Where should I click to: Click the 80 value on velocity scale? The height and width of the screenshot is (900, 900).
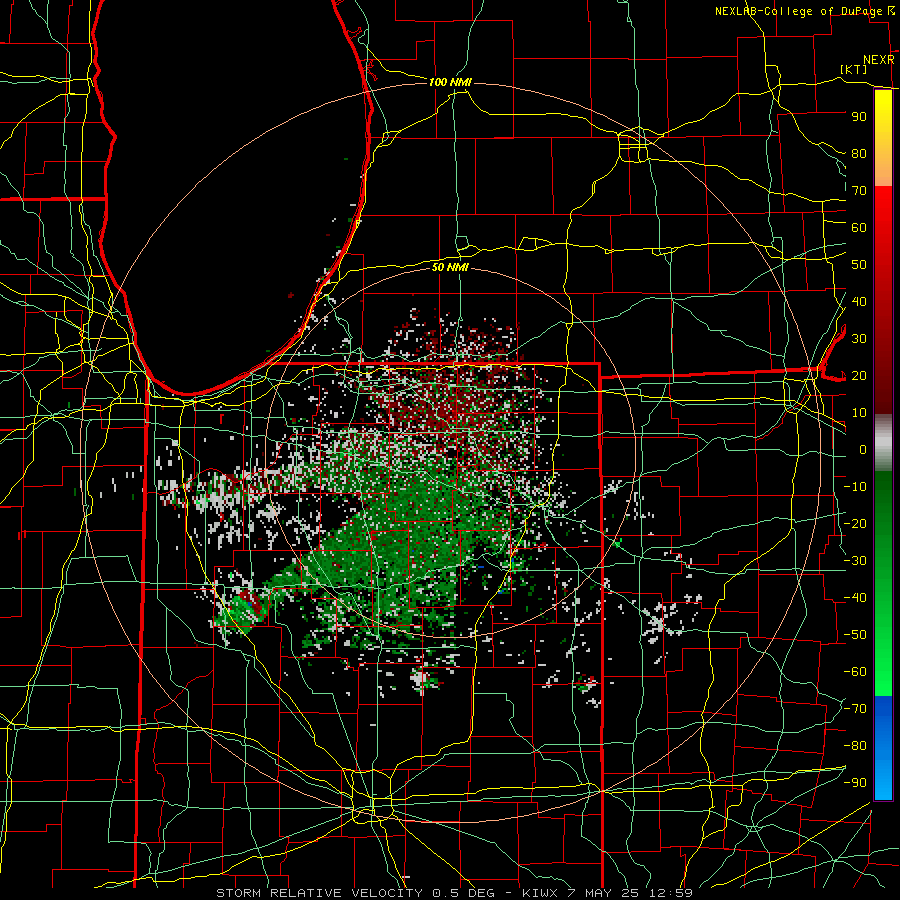[x=859, y=153]
